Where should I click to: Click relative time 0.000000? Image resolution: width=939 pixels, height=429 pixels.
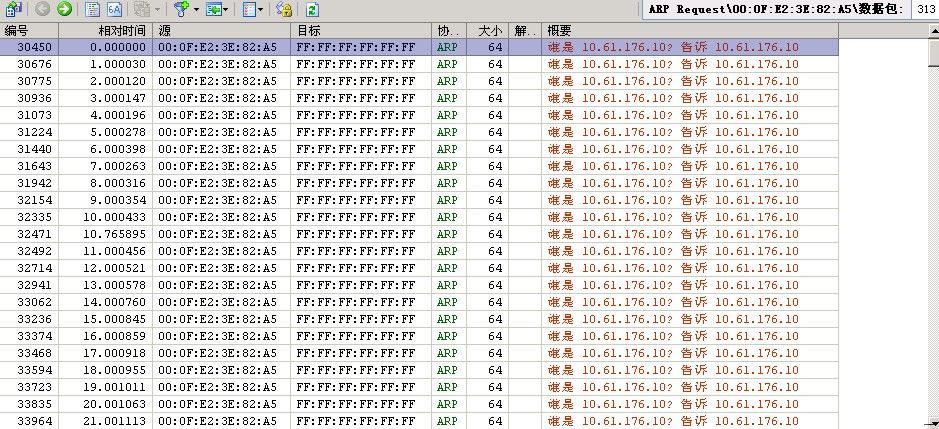pos(118,47)
